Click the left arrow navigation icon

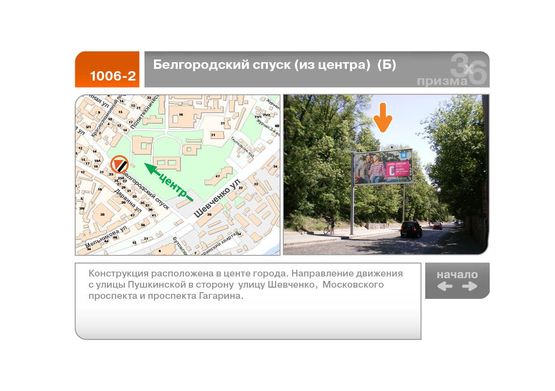445,286
